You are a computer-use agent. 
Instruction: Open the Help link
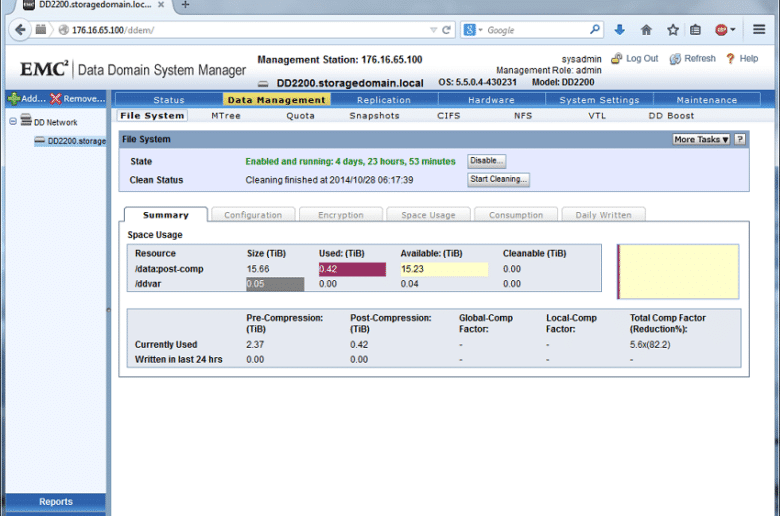(x=742, y=59)
